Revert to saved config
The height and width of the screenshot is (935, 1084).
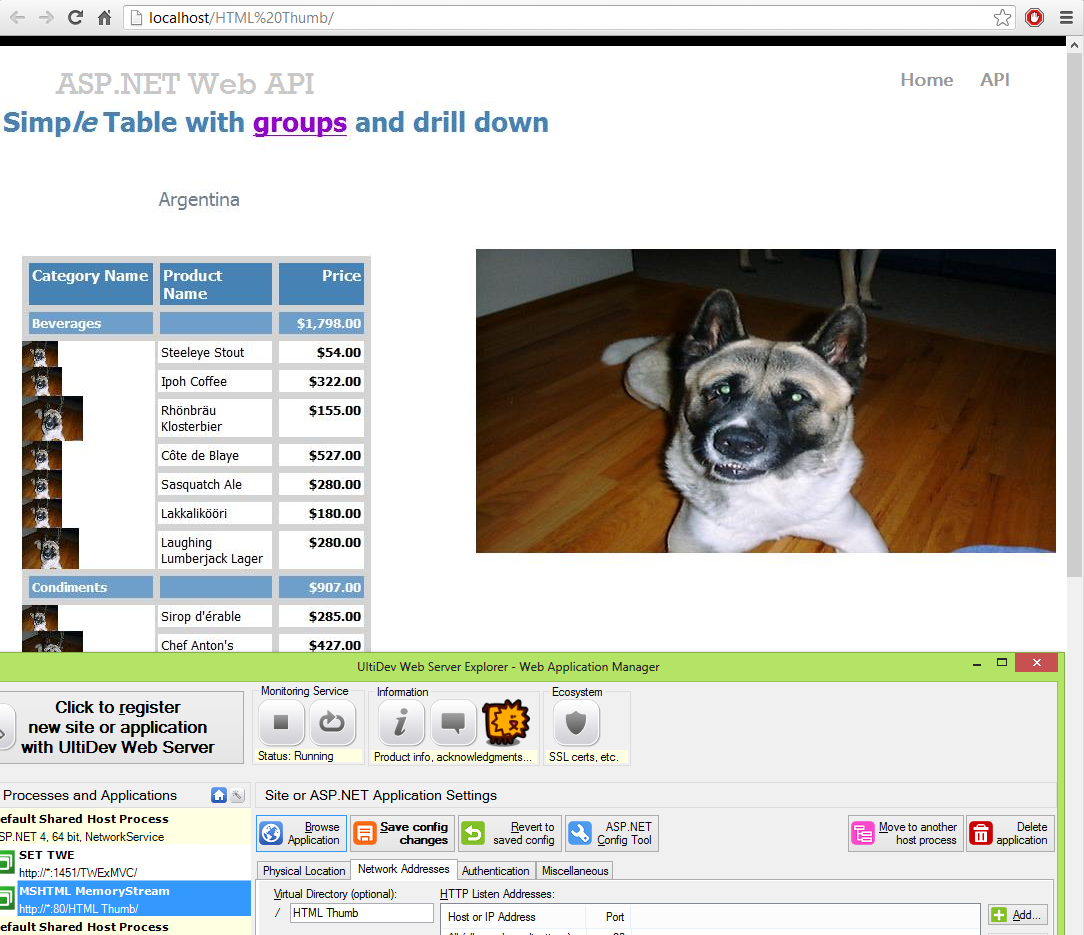tap(510, 833)
